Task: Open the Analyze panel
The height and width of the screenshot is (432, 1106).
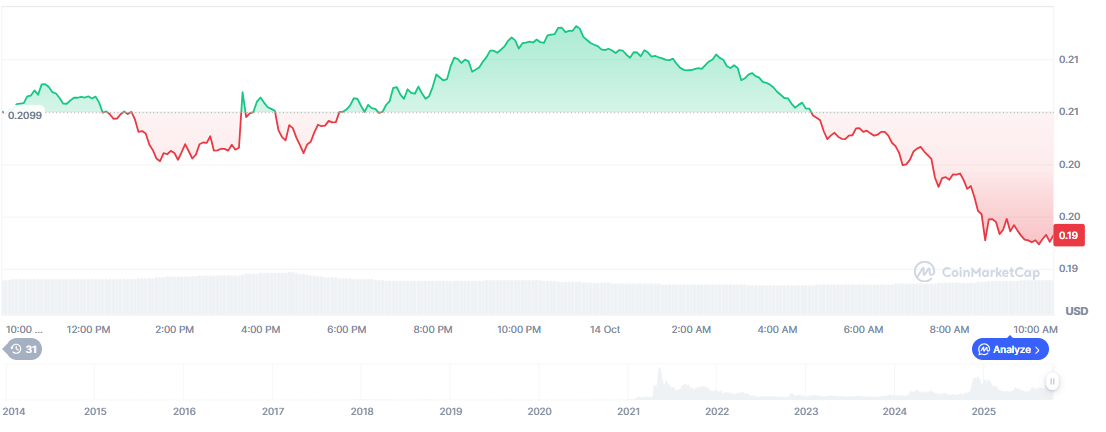Action: (x=1010, y=349)
